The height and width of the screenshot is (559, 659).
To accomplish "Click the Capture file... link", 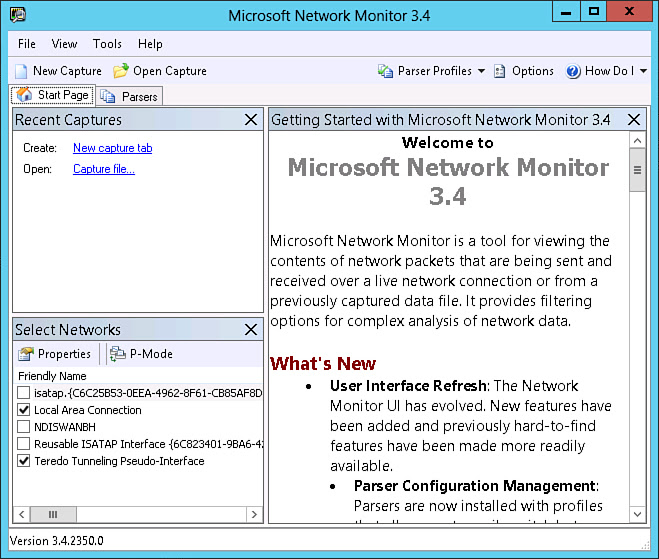I will (x=104, y=169).
